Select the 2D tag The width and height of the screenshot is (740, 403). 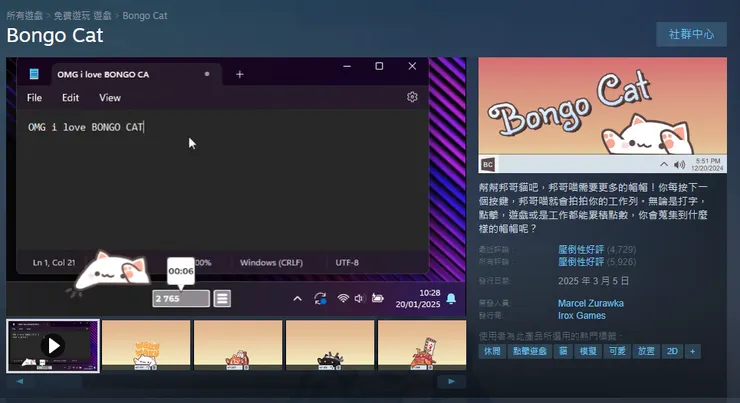672,351
